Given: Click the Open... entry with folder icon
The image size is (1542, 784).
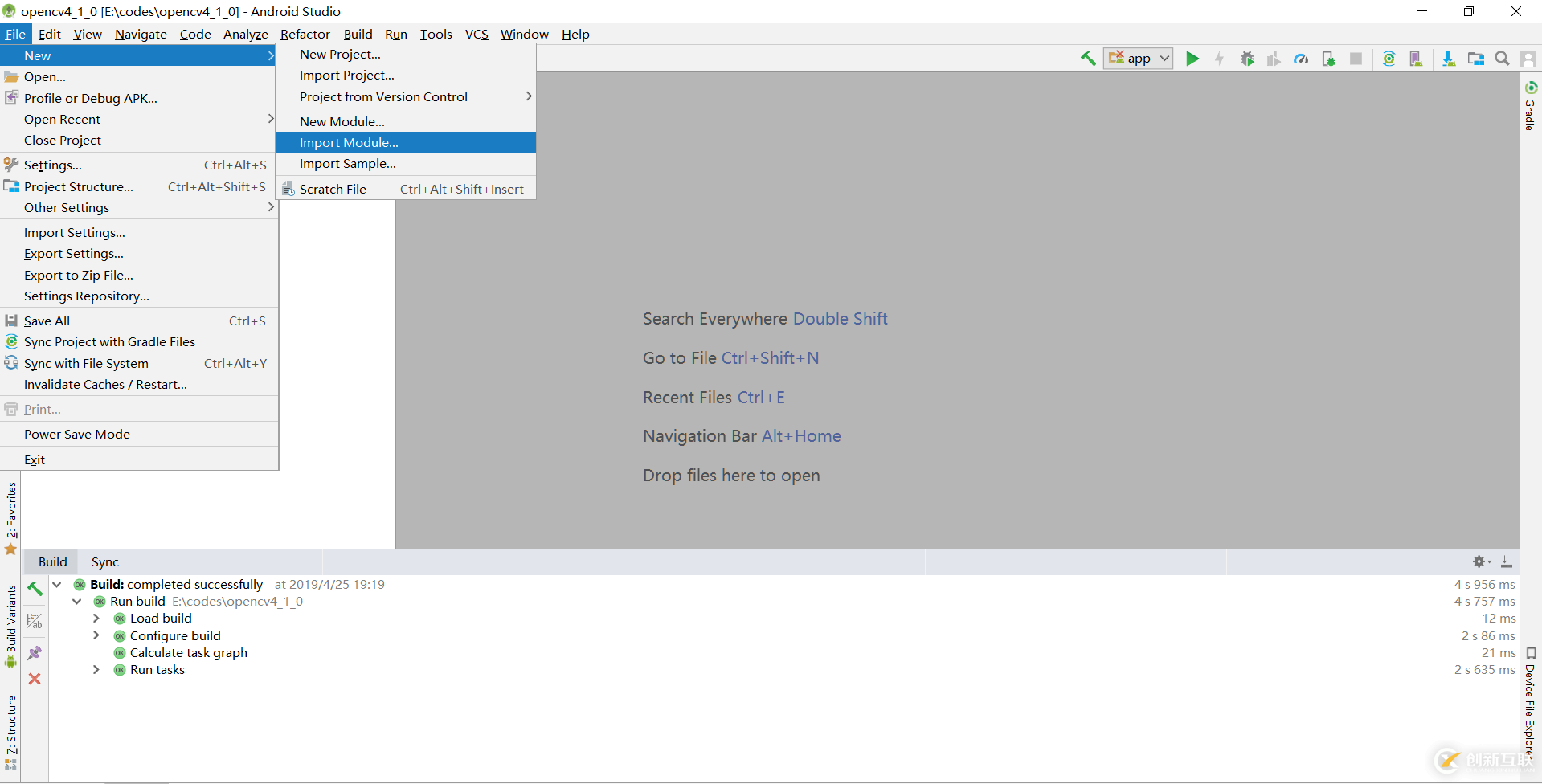Looking at the screenshot, I should point(139,76).
